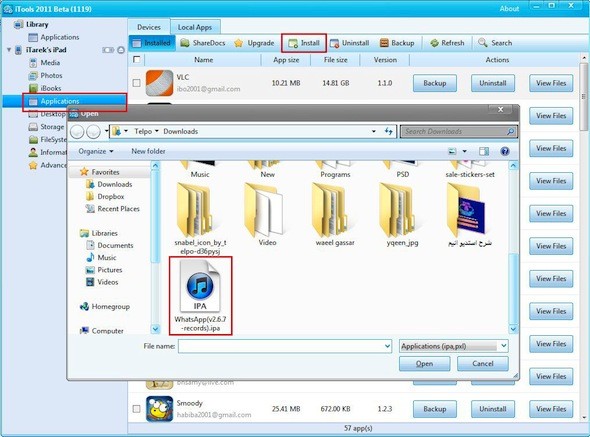Open the snabel_icon_by_telpo folder
Viewport: 590px width, 437px height.
(200, 218)
